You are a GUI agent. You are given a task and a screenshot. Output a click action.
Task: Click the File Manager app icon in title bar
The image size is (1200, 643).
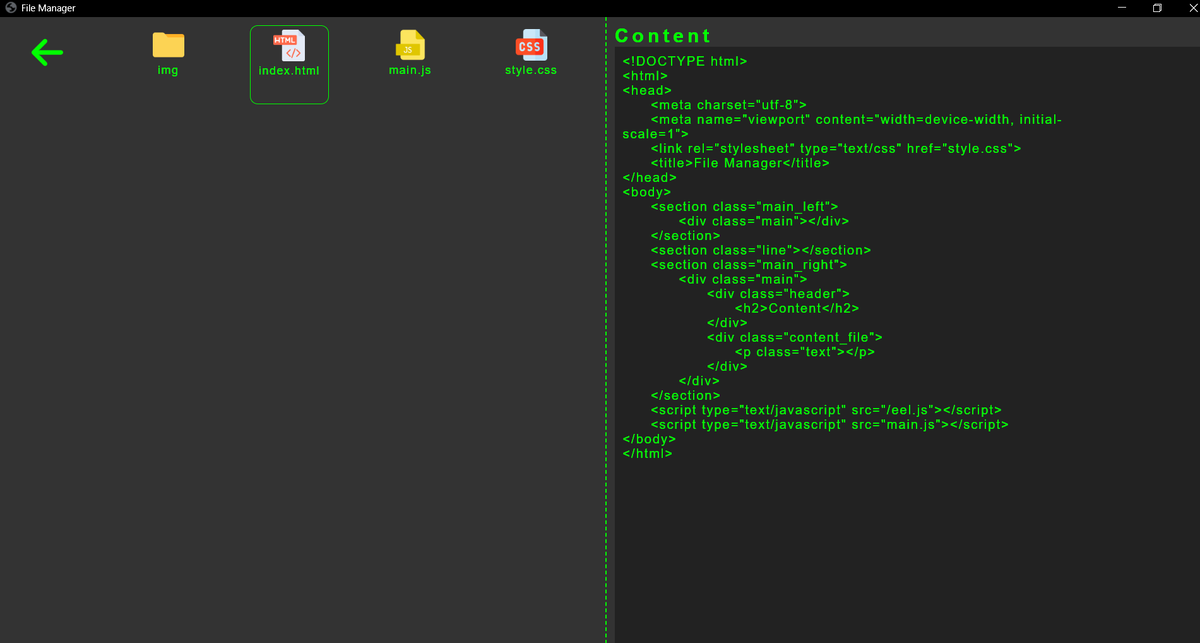point(11,8)
